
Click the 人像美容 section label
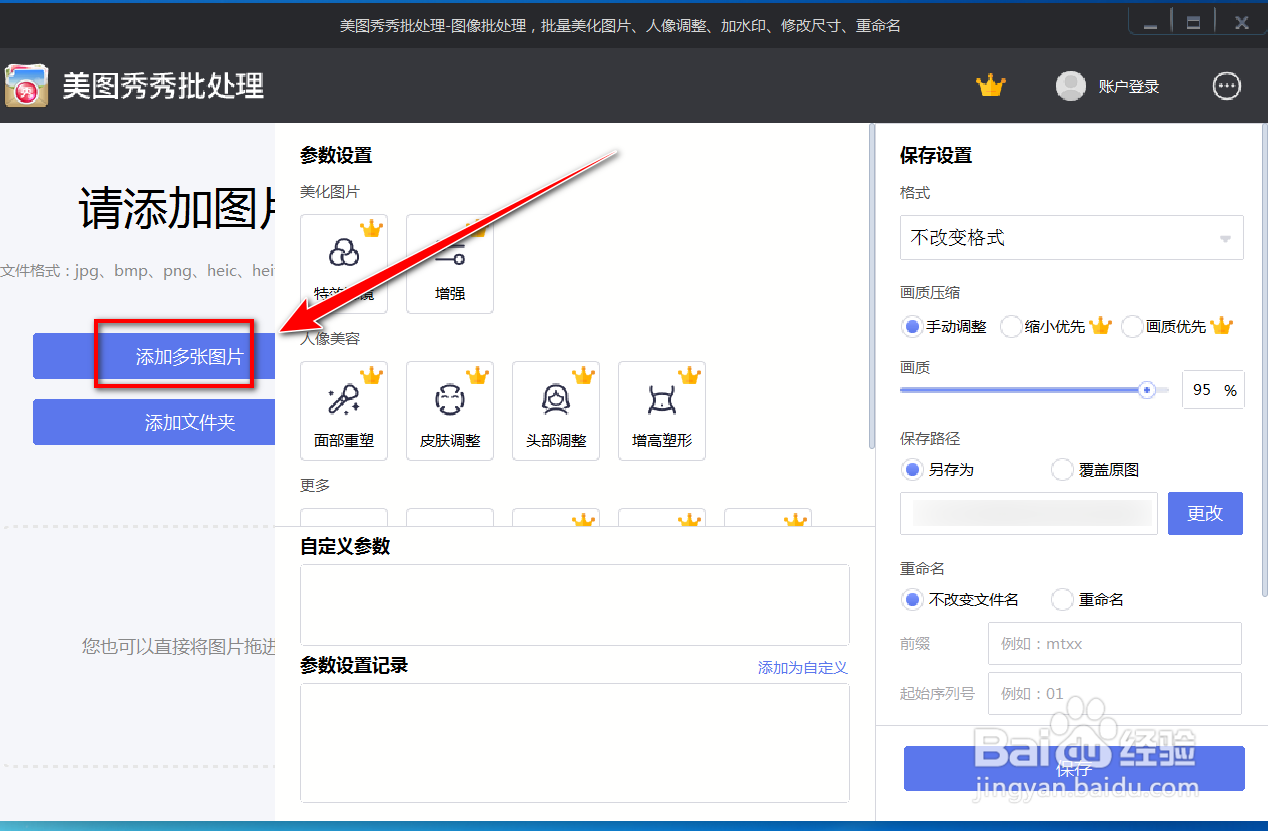click(x=330, y=339)
